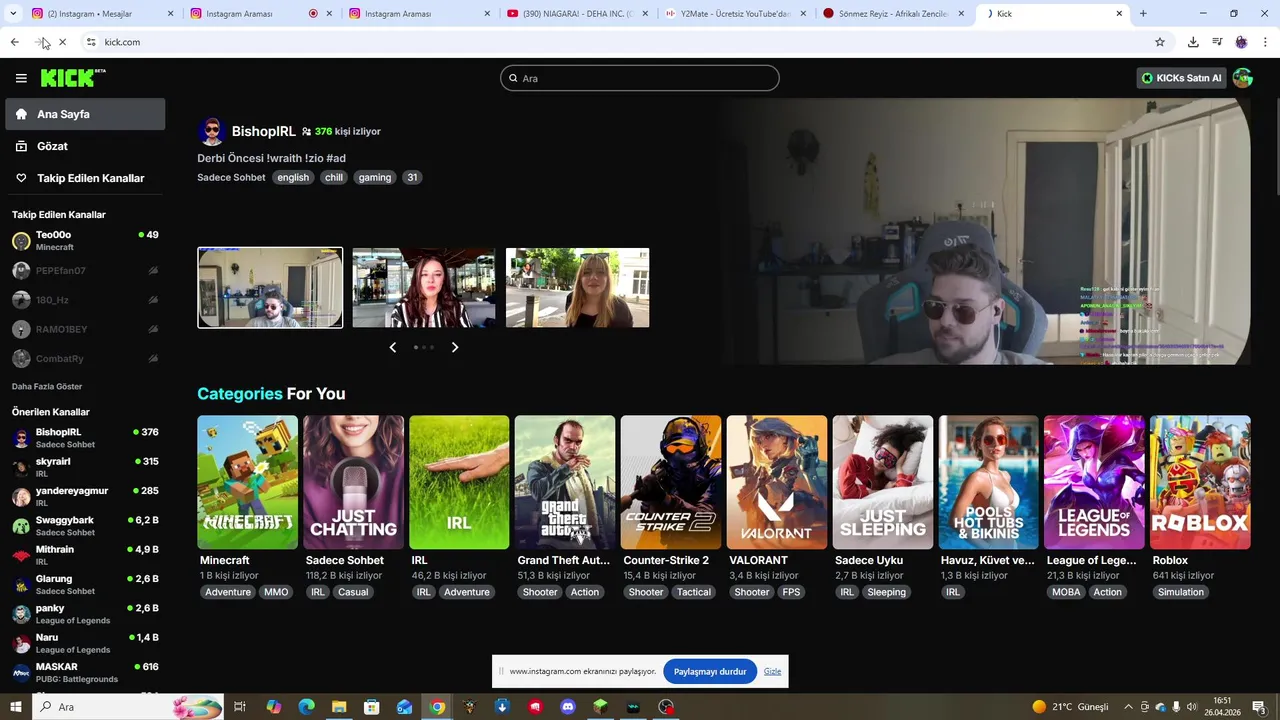Click the chill tag on featured stream
1280x720 pixels.
tap(334, 177)
